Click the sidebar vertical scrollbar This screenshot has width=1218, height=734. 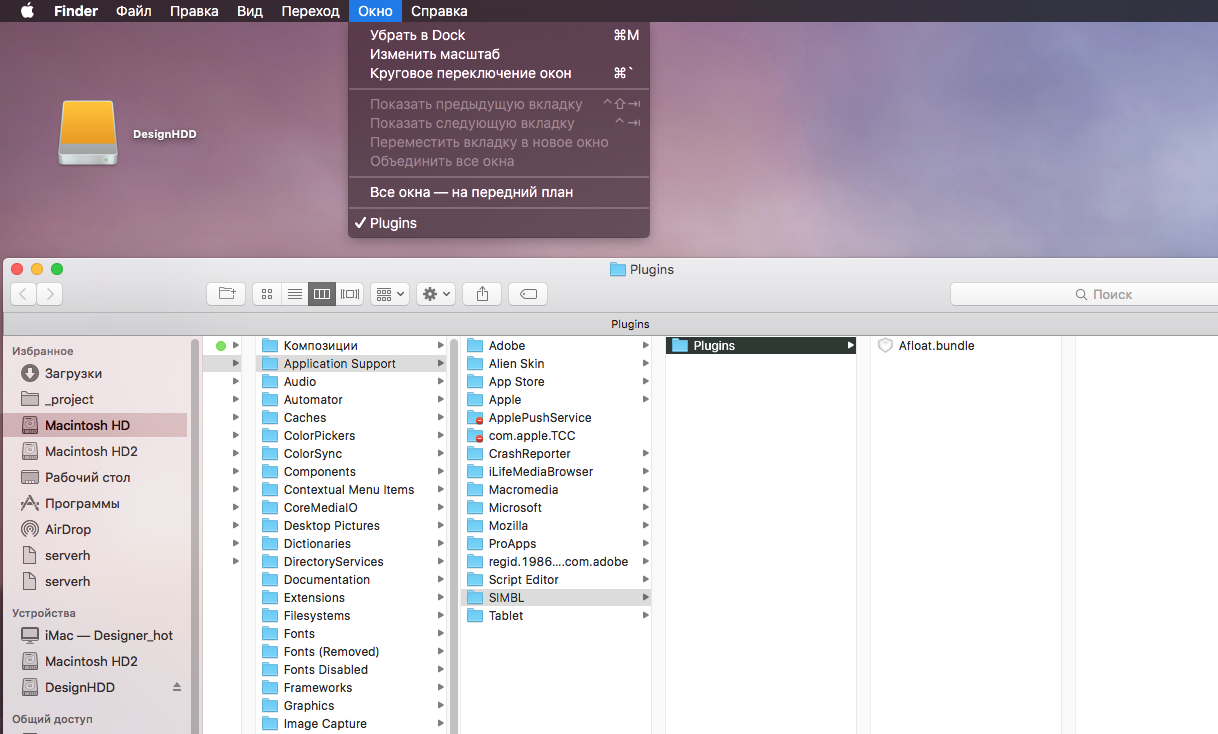coord(195,535)
